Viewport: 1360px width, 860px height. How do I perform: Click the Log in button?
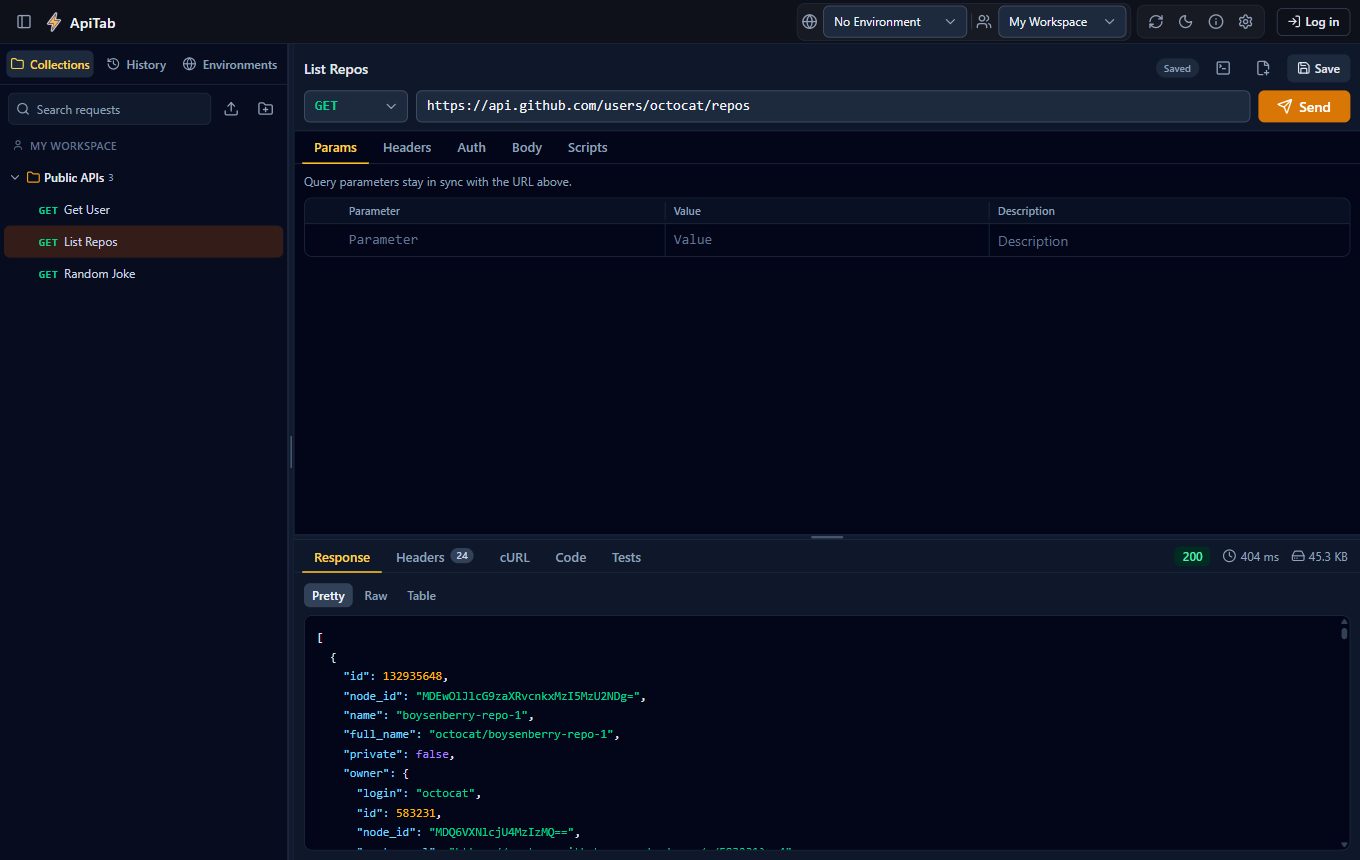click(x=1313, y=22)
